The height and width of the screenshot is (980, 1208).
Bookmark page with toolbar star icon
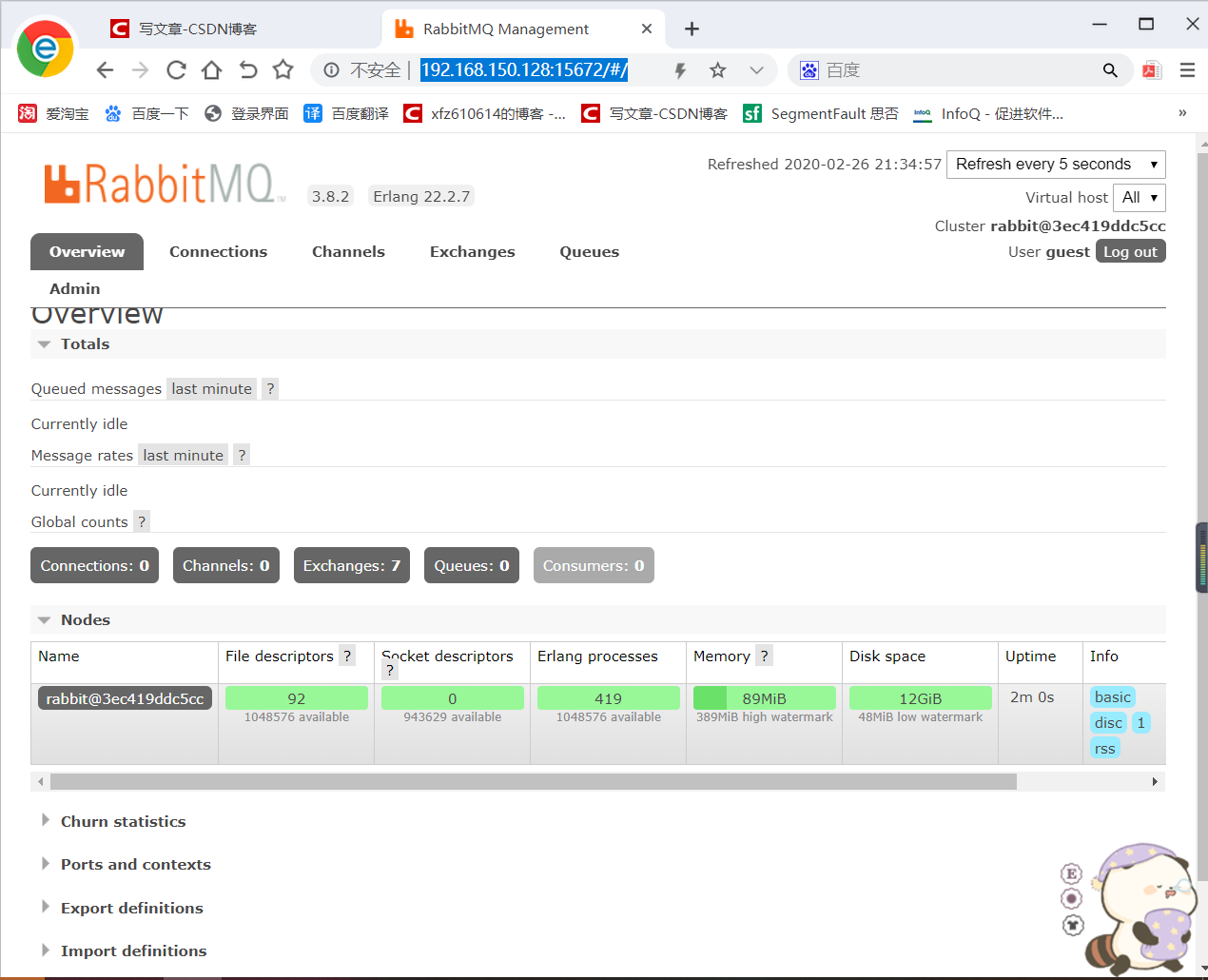283,69
